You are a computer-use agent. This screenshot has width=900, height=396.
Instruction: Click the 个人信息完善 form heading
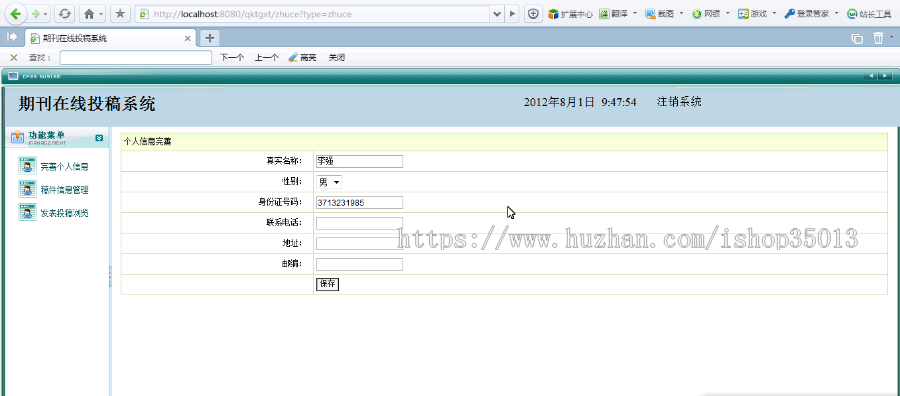pos(148,141)
